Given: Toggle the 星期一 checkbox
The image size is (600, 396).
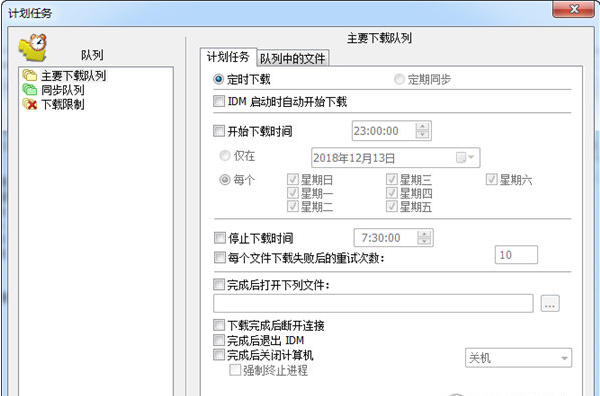Looking at the screenshot, I should tap(293, 193).
